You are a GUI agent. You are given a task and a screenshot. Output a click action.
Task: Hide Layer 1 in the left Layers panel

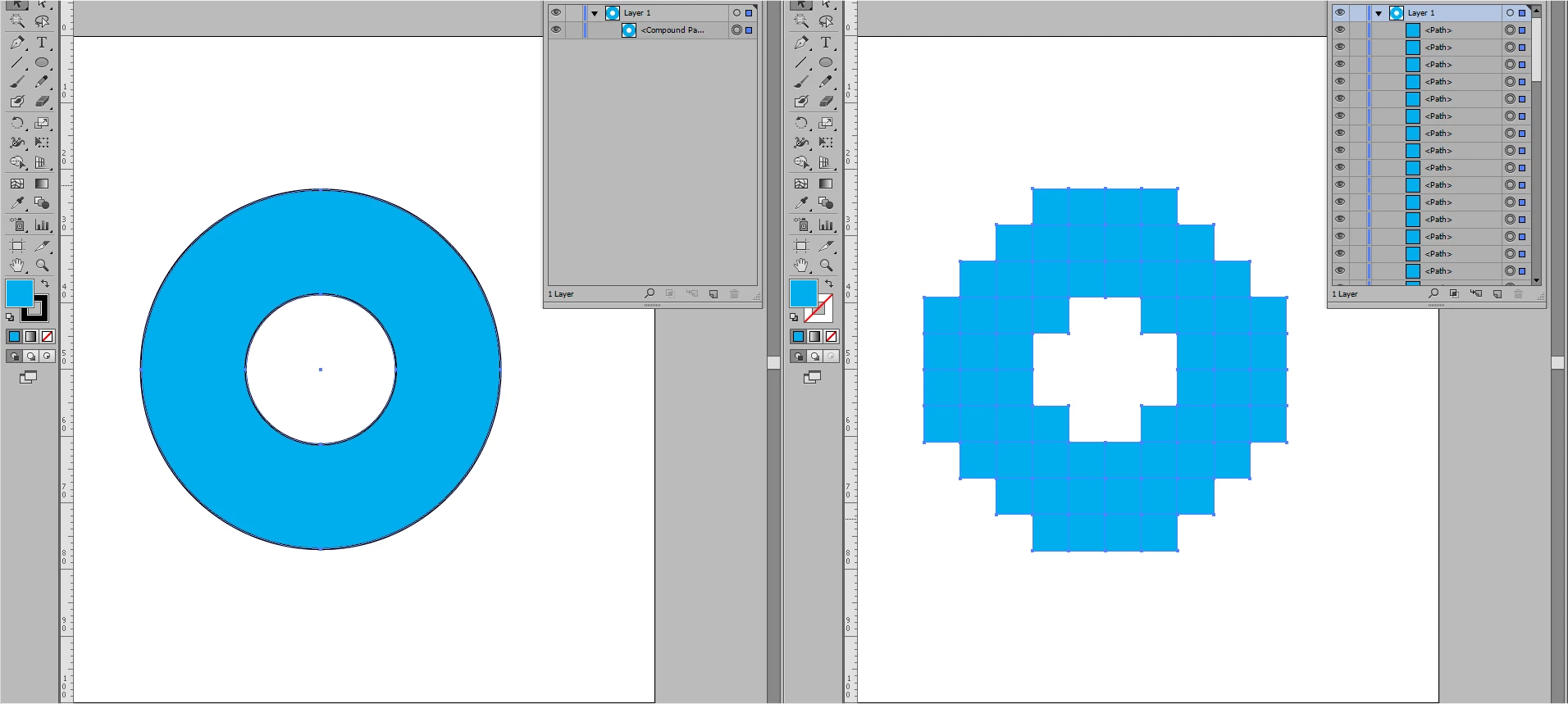pos(556,12)
